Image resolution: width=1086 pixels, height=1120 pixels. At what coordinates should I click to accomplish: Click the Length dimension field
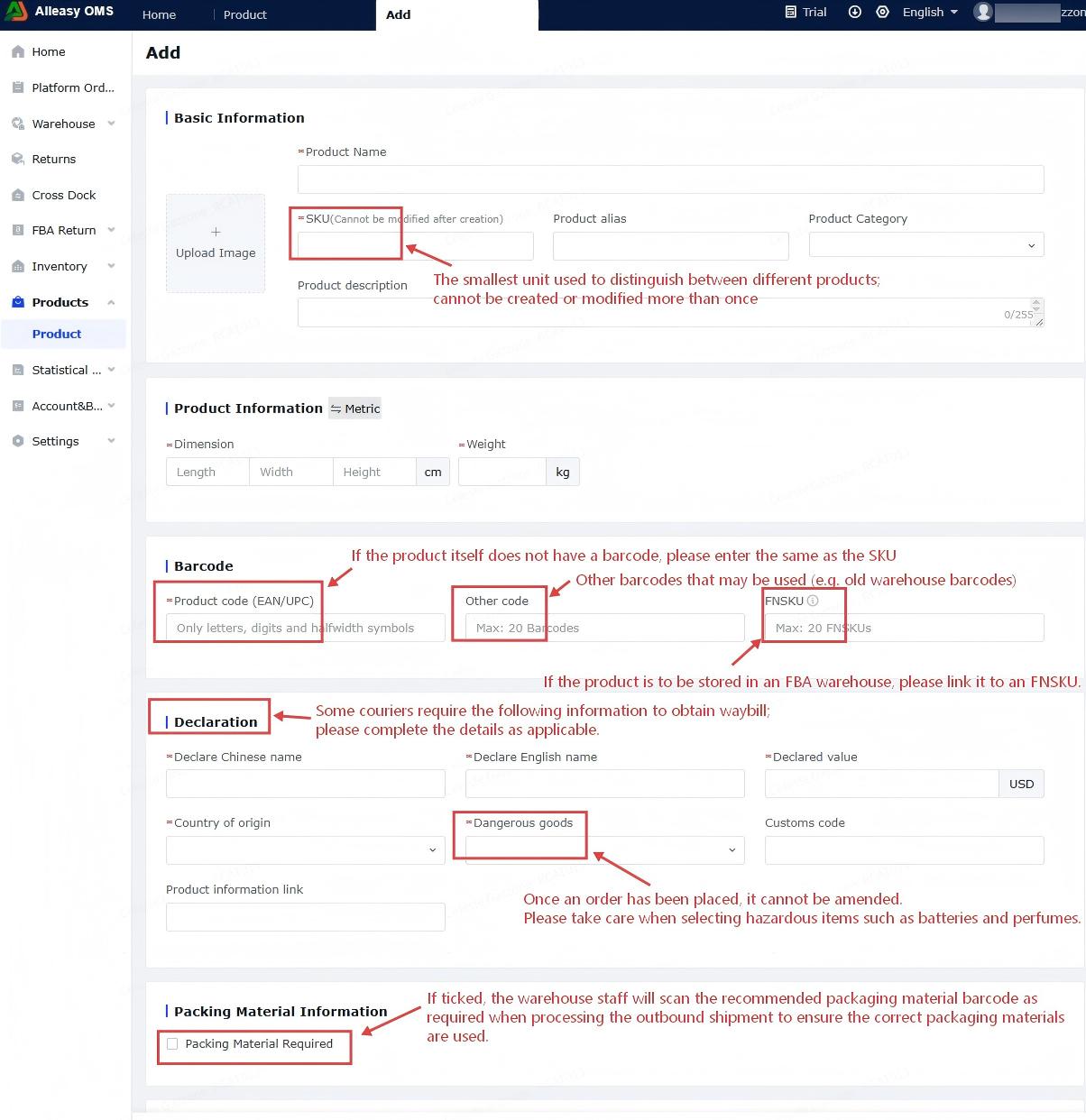207,472
